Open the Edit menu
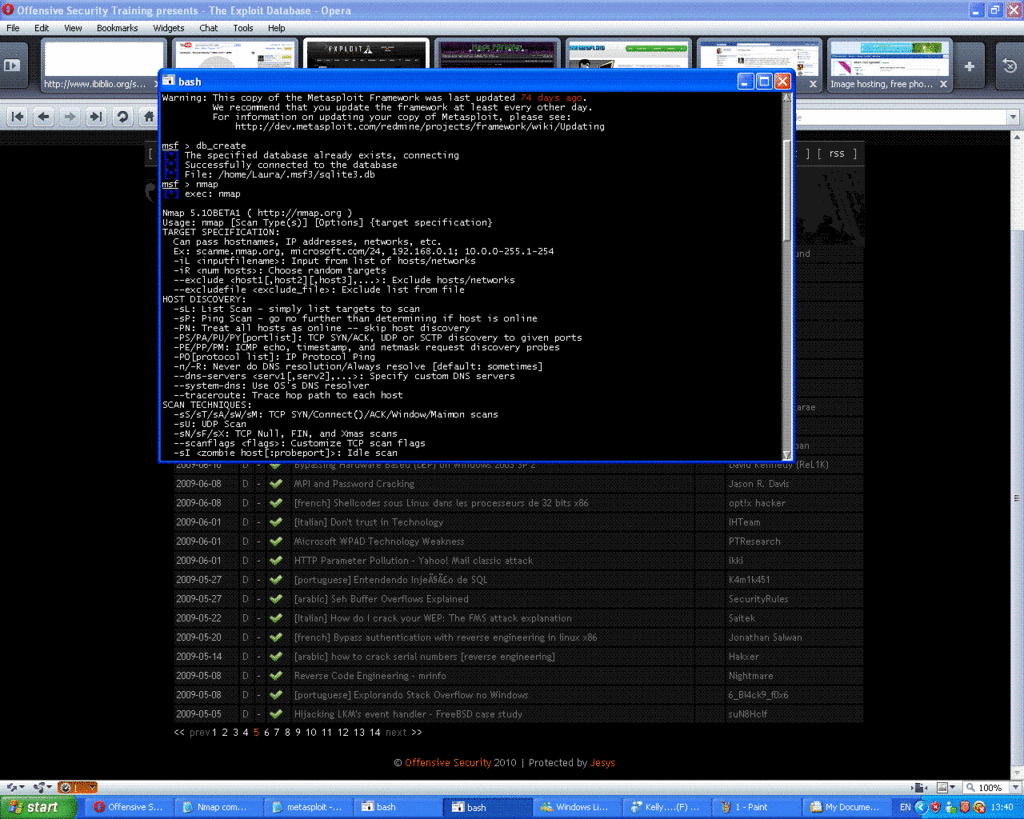Viewport: 1024px width, 819px height. coord(42,28)
